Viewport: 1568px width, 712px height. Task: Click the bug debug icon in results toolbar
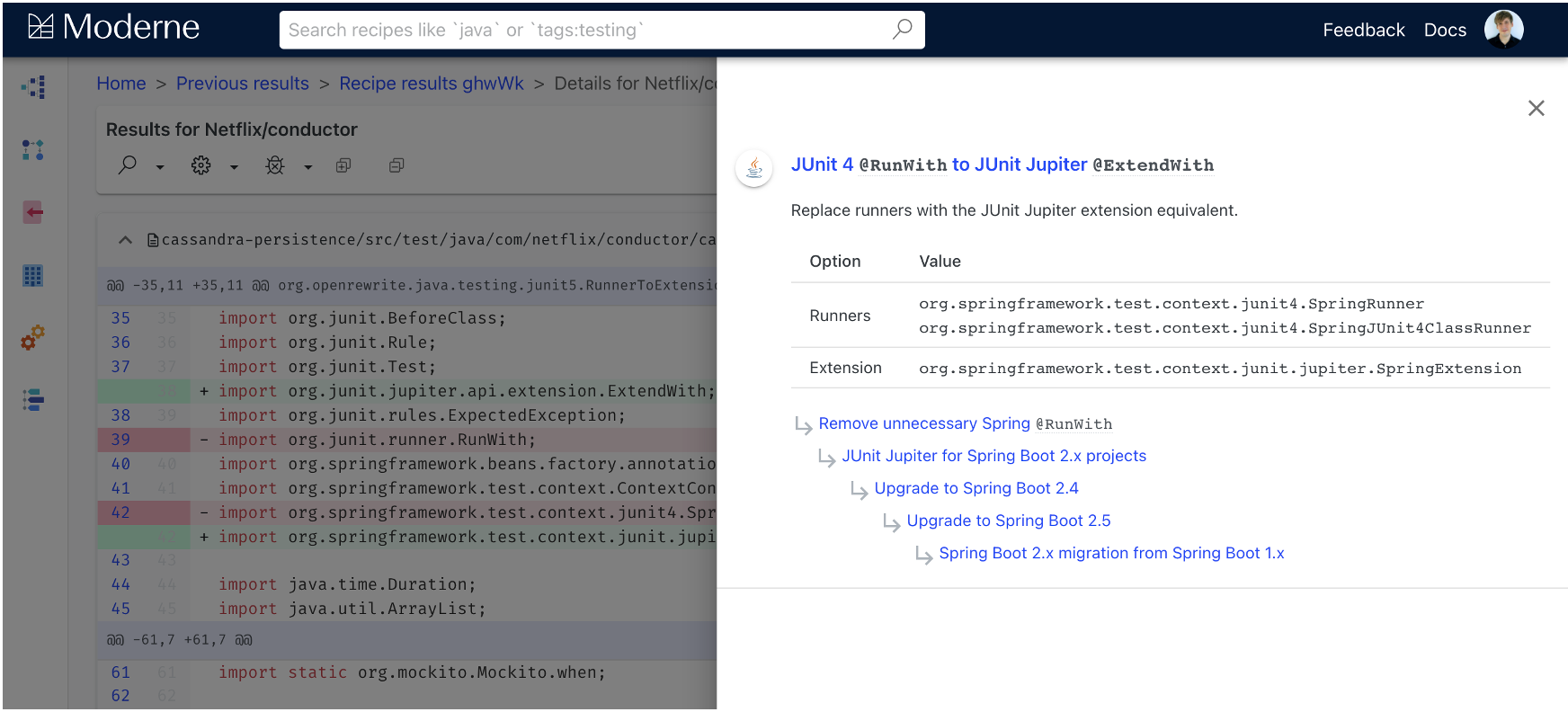[x=275, y=165]
